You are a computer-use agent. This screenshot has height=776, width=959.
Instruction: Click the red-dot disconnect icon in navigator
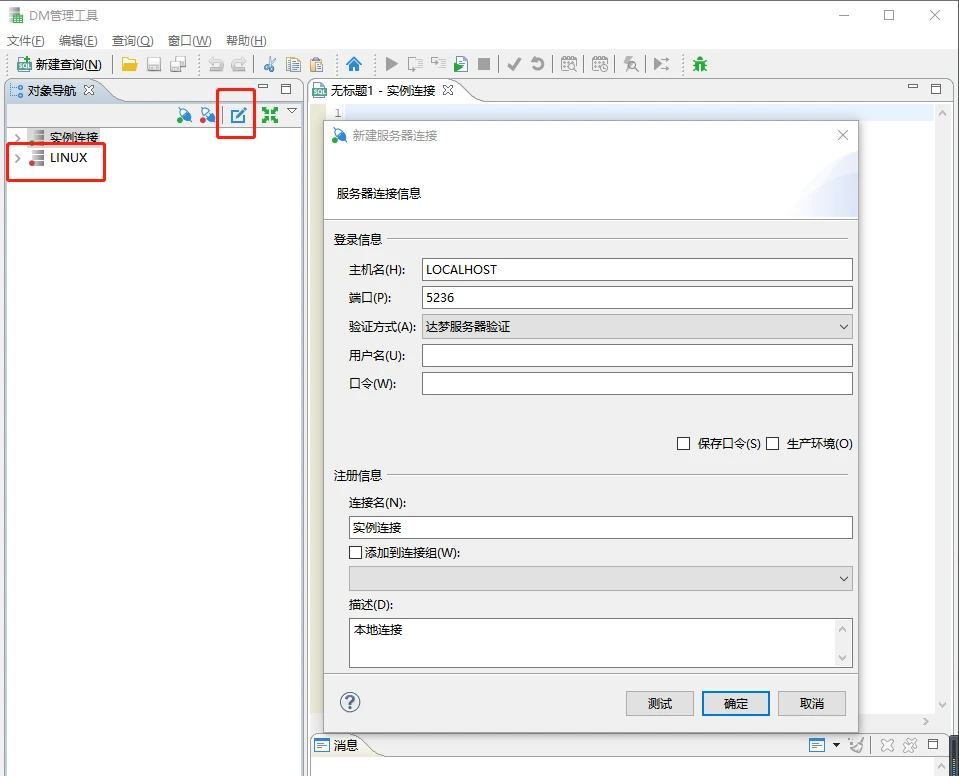207,115
